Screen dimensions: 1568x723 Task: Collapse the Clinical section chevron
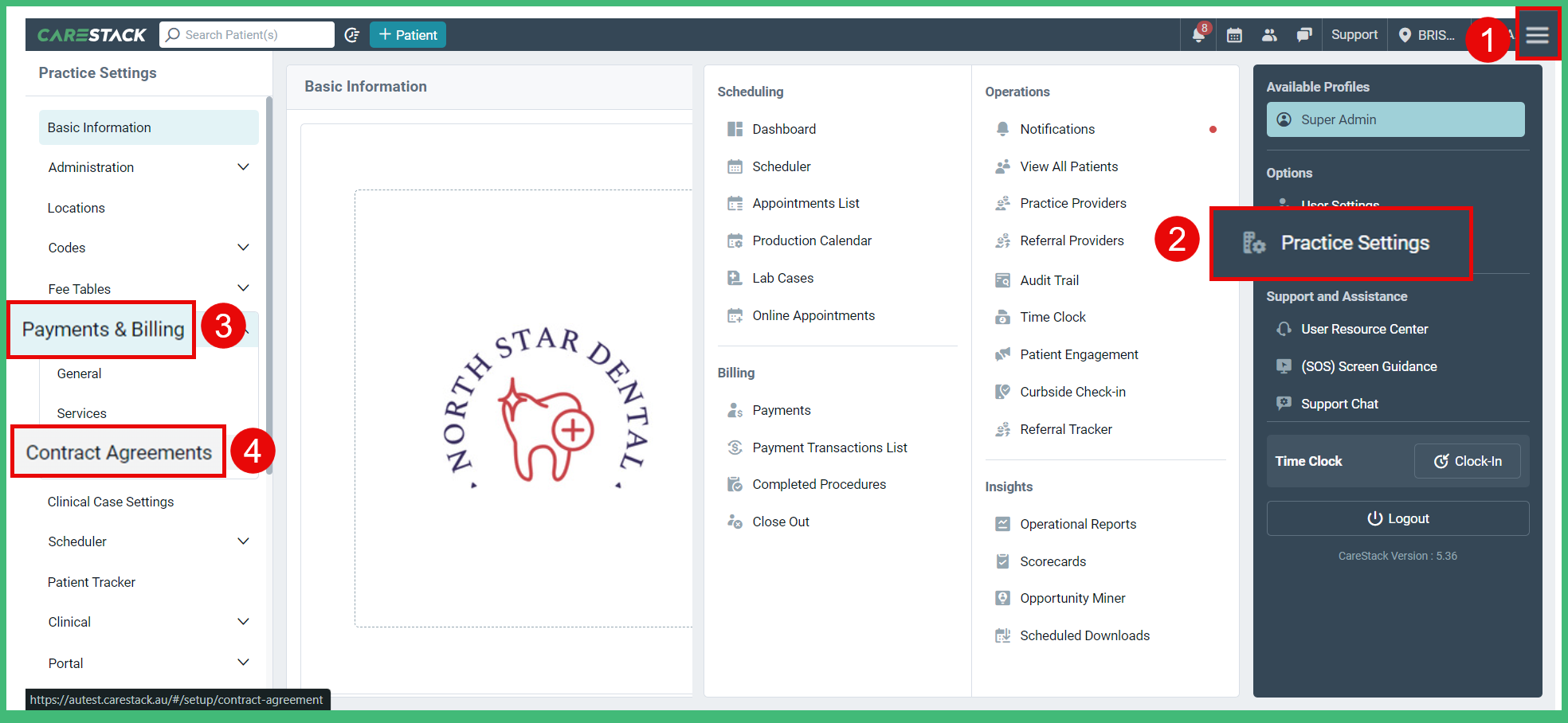click(244, 622)
